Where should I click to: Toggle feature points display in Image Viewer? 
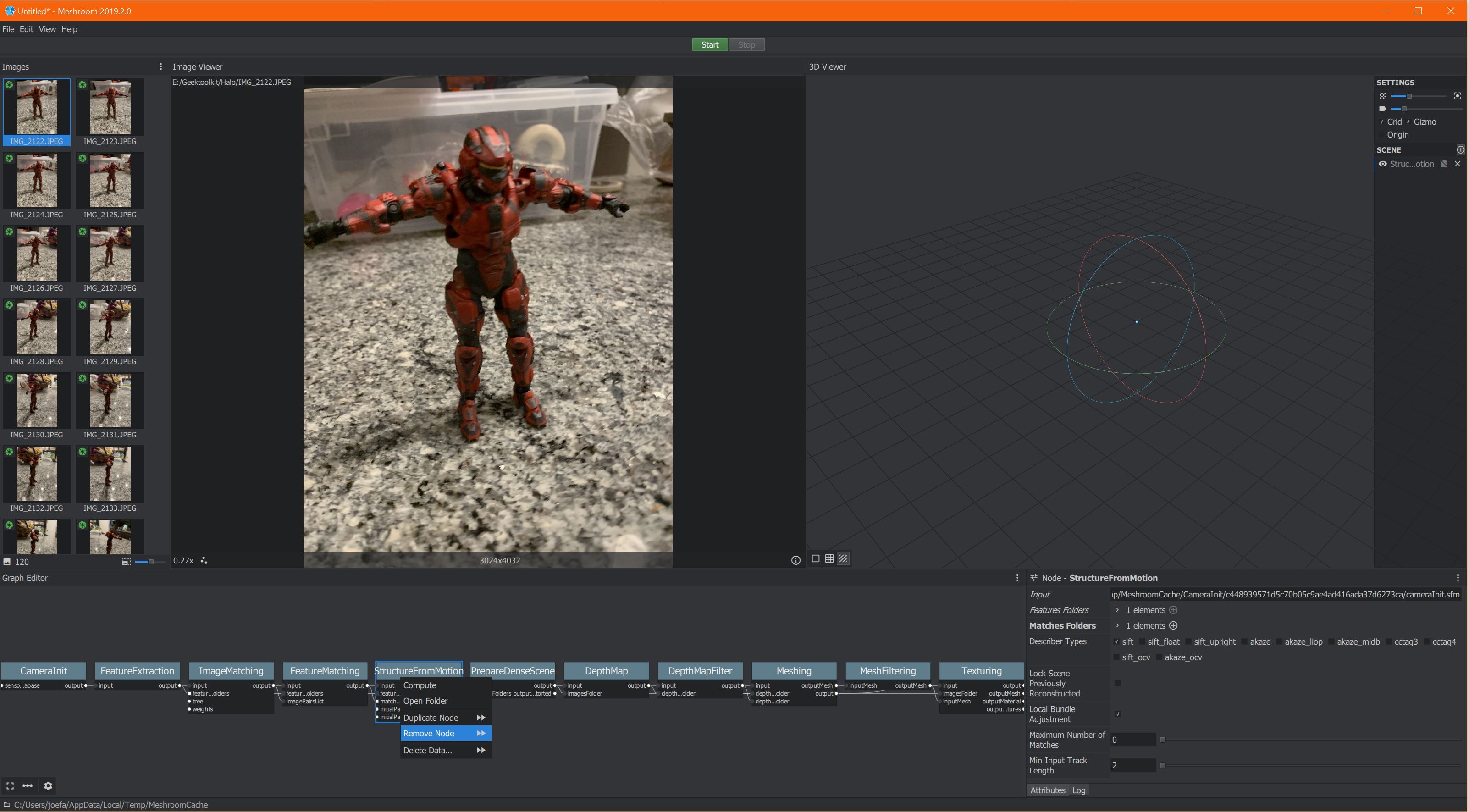pyautogui.click(x=204, y=561)
